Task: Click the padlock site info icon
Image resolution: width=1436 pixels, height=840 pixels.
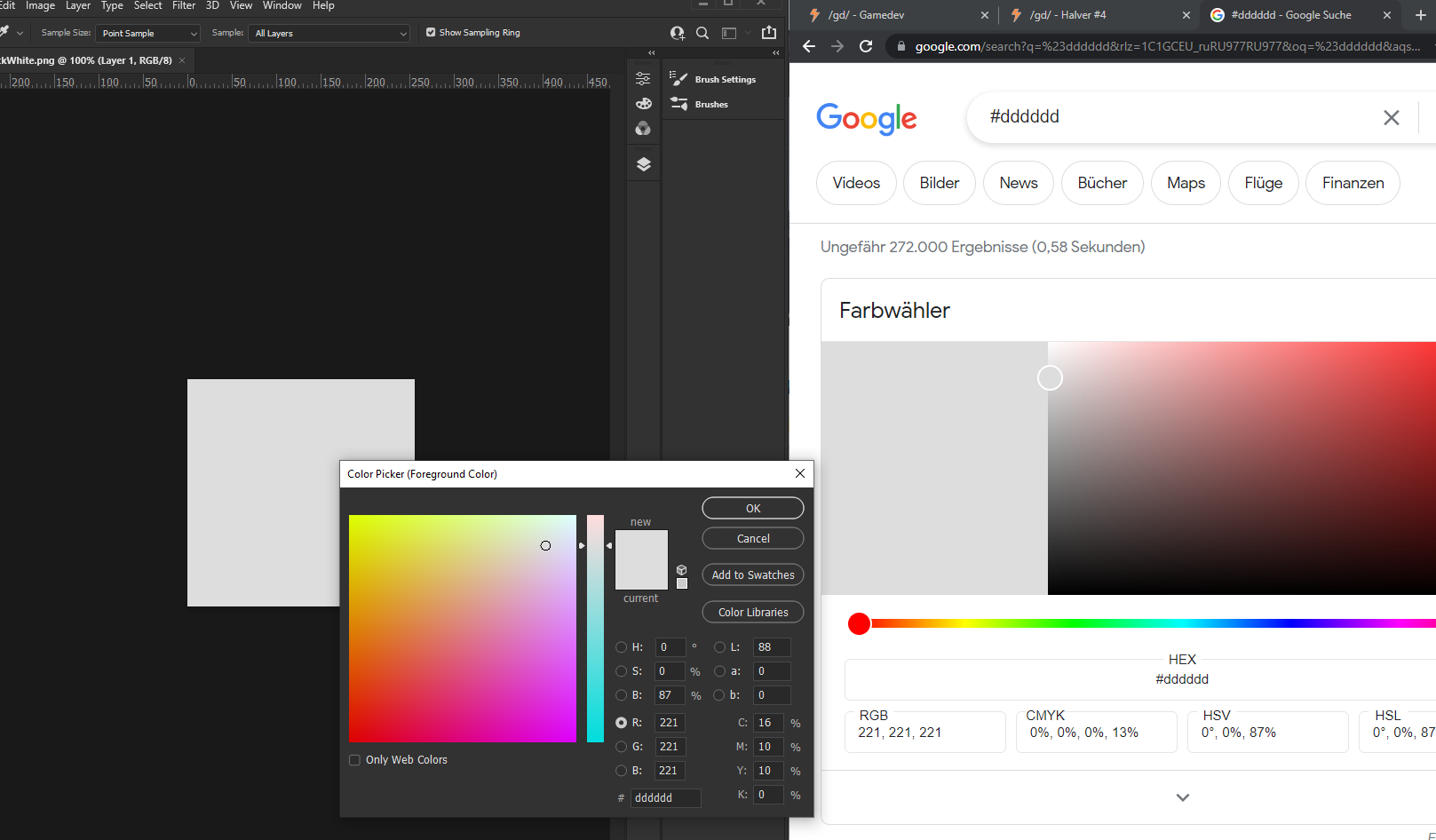Action: tap(900, 46)
